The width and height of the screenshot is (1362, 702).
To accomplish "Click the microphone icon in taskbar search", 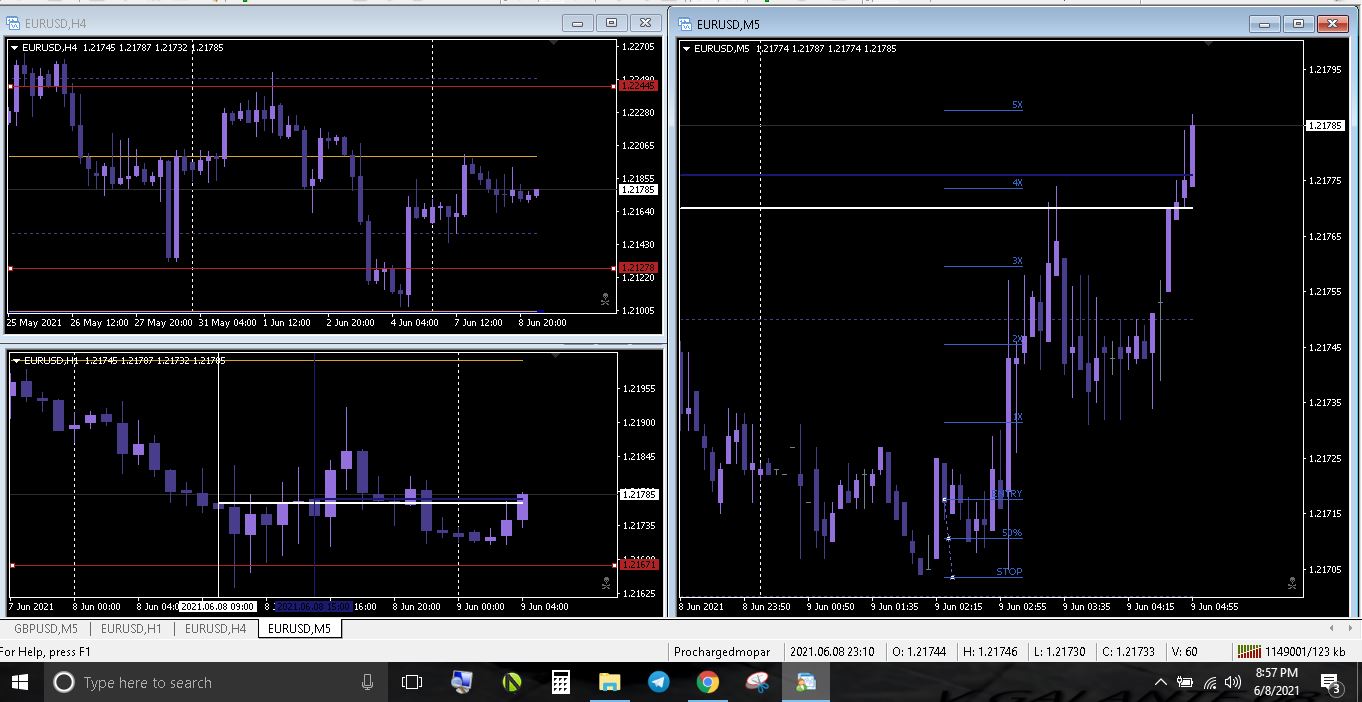I will click(367, 682).
